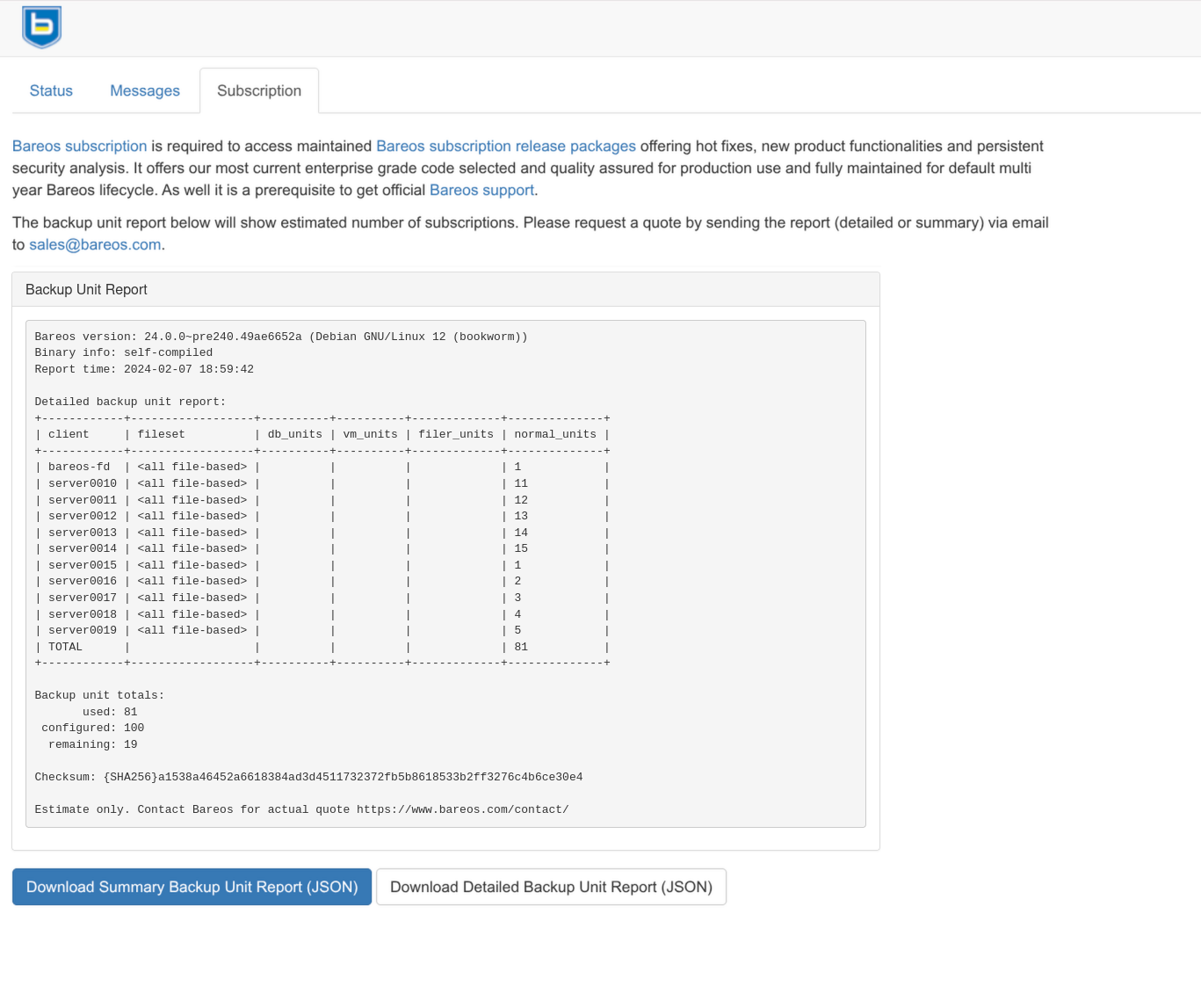
Task: Click the bareos-fd client row
Action: click(x=79, y=467)
